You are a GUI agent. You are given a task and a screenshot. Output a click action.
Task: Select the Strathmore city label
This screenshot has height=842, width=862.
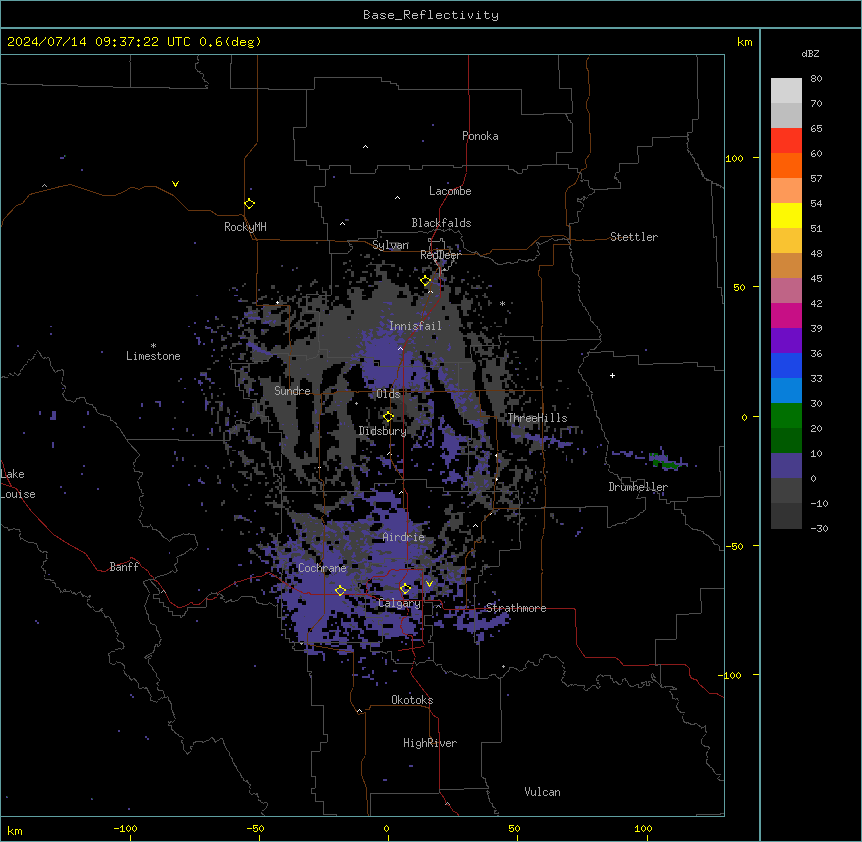point(516,608)
